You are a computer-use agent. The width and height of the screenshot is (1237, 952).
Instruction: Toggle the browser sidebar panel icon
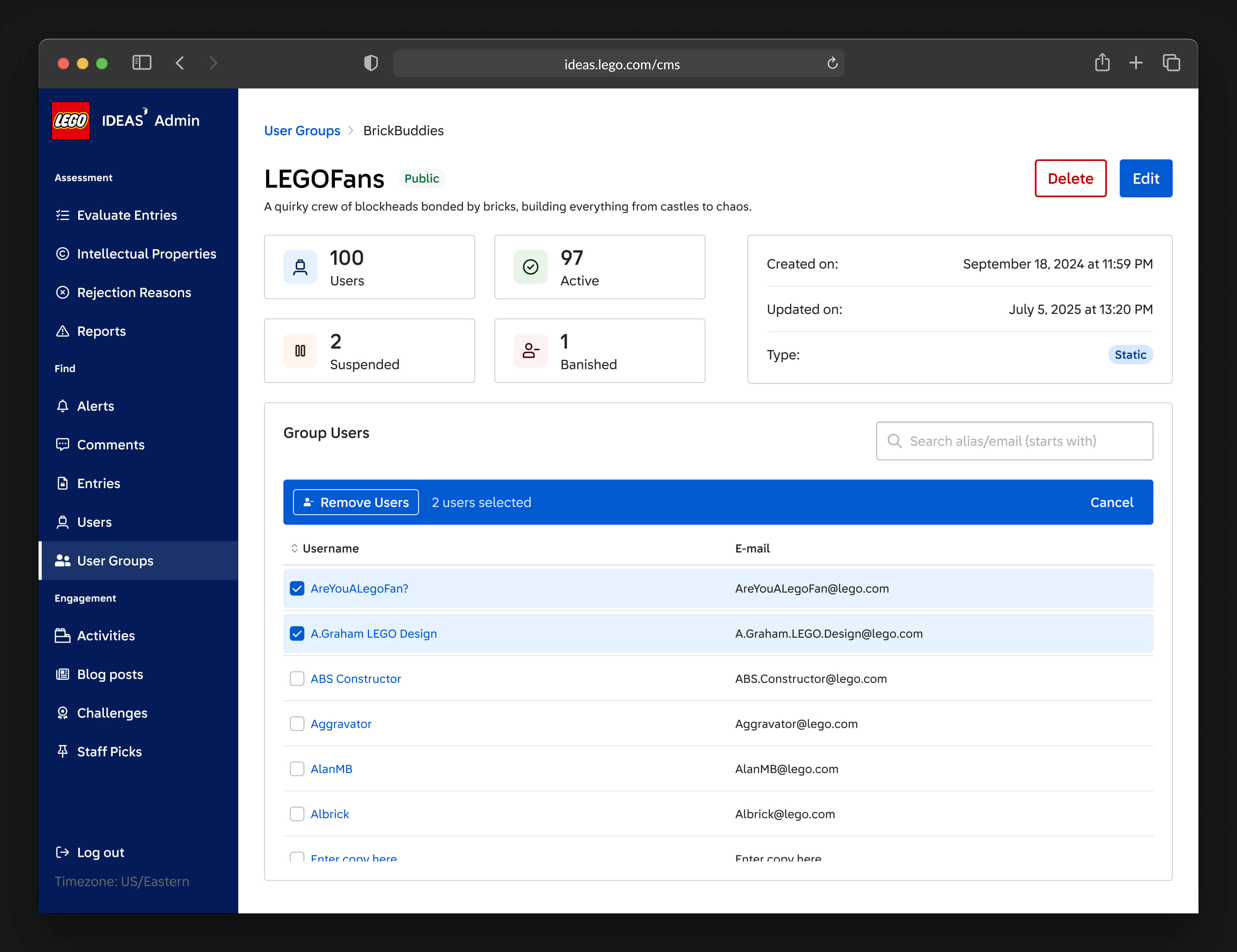(x=142, y=63)
